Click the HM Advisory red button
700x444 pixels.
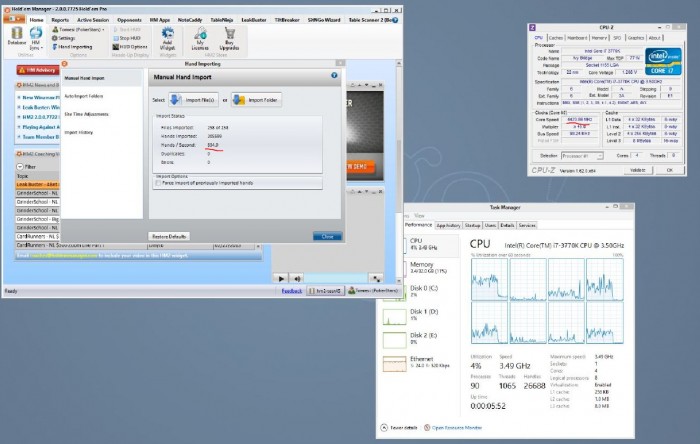pos(38,70)
